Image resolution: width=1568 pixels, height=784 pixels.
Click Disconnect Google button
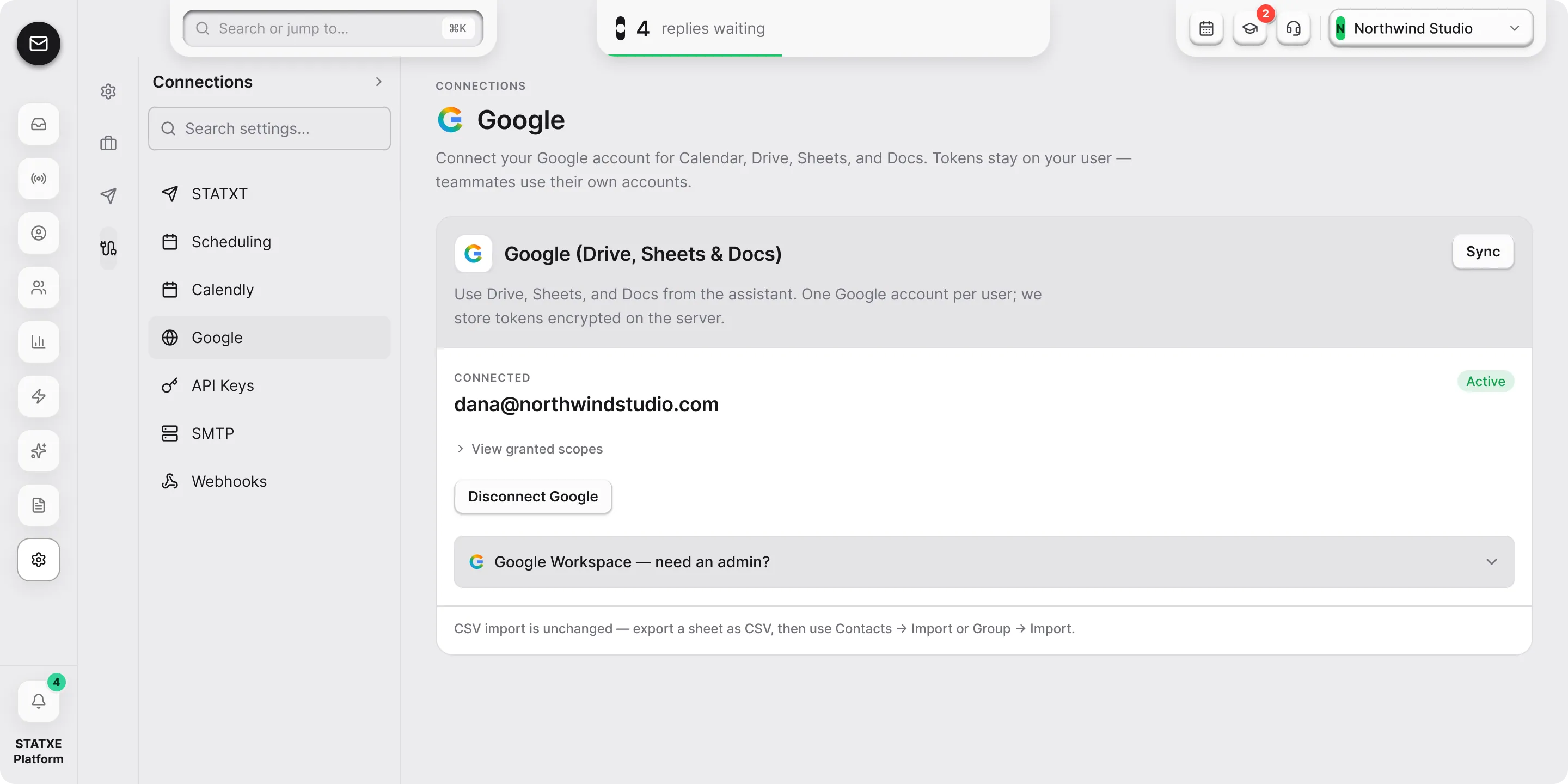tap(532, 497)
